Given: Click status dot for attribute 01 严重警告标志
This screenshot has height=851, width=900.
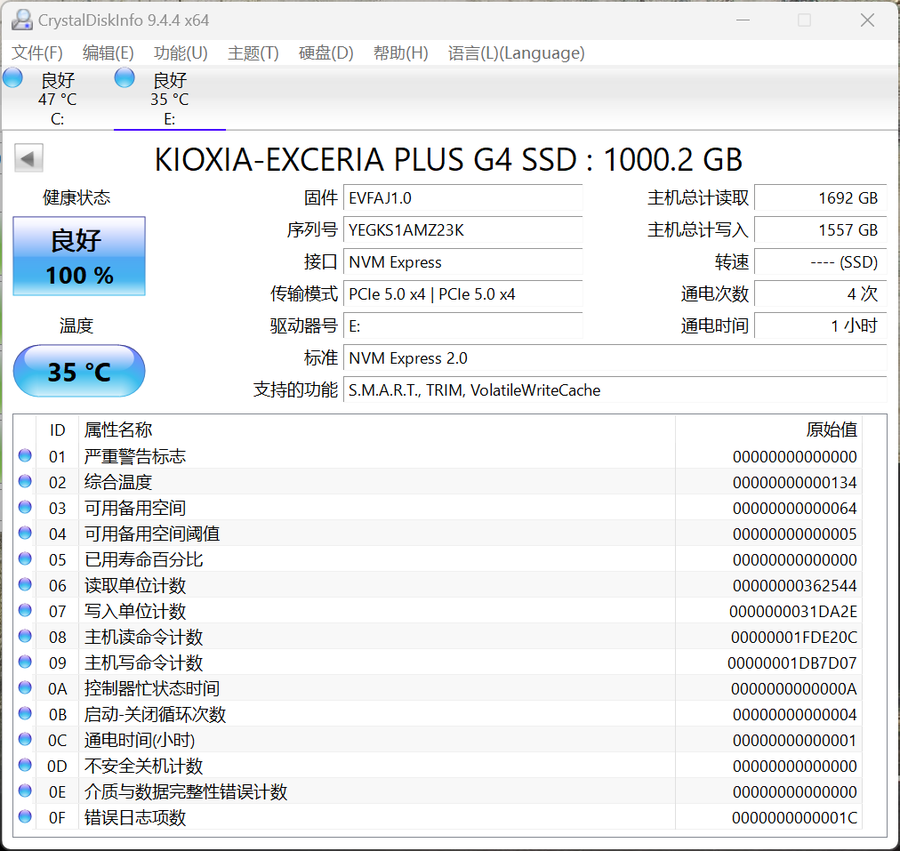Looking at the screenshot, I should pos(25,456).
